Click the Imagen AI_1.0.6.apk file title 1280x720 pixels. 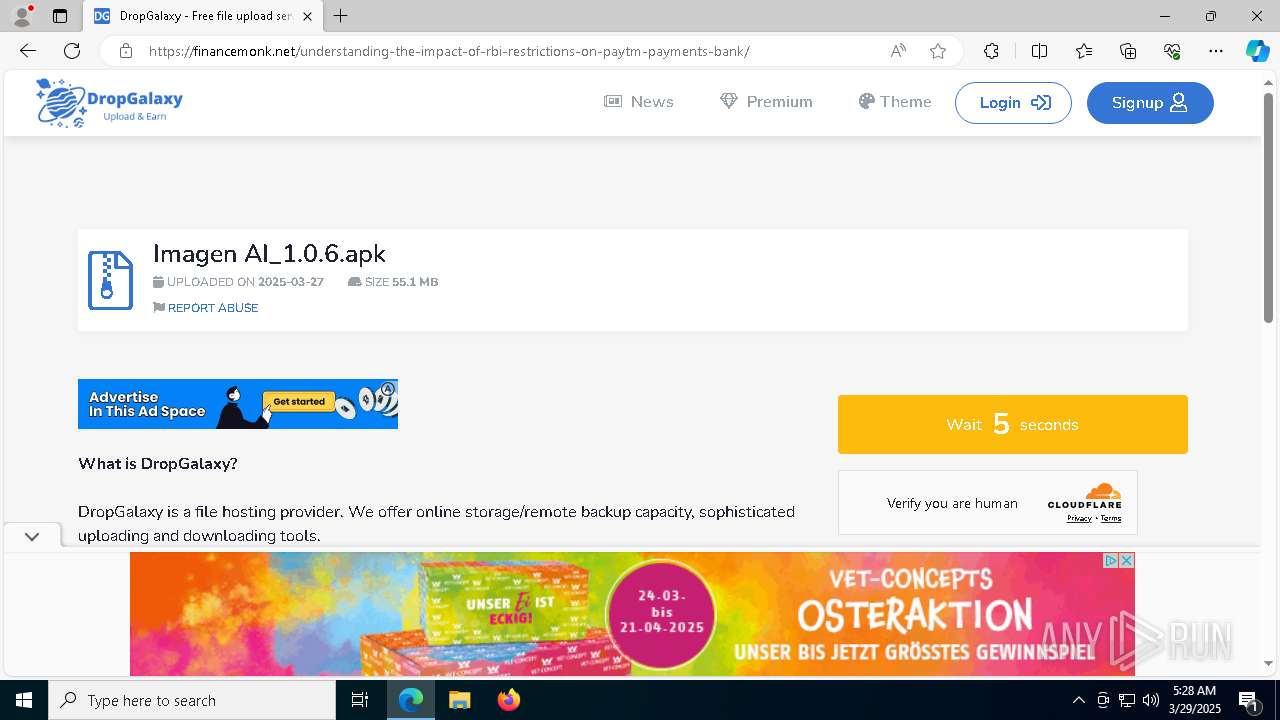click(x=269, y=253)
